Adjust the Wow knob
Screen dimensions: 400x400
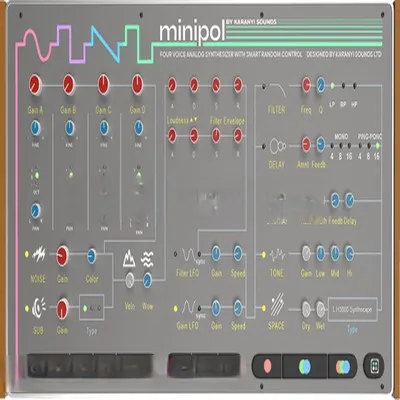pyautogui.click(x=147, y=280)
